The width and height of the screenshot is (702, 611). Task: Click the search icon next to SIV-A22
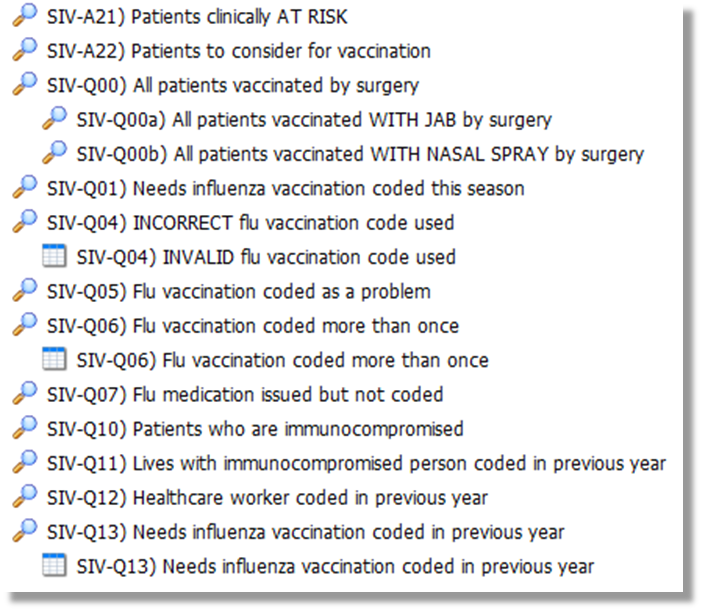click(25, 50)
